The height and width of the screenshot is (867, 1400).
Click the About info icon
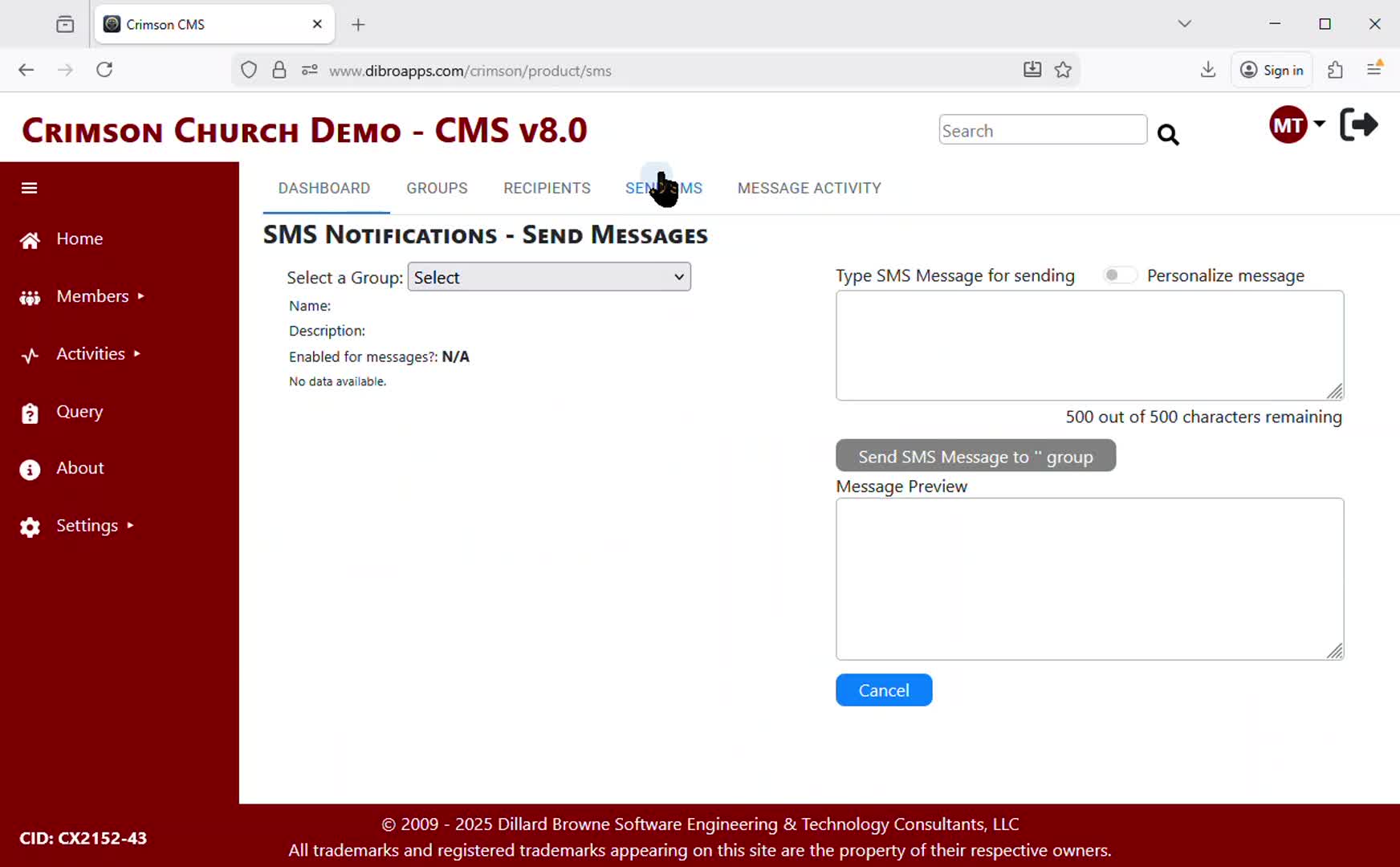(x=30, y=470)
